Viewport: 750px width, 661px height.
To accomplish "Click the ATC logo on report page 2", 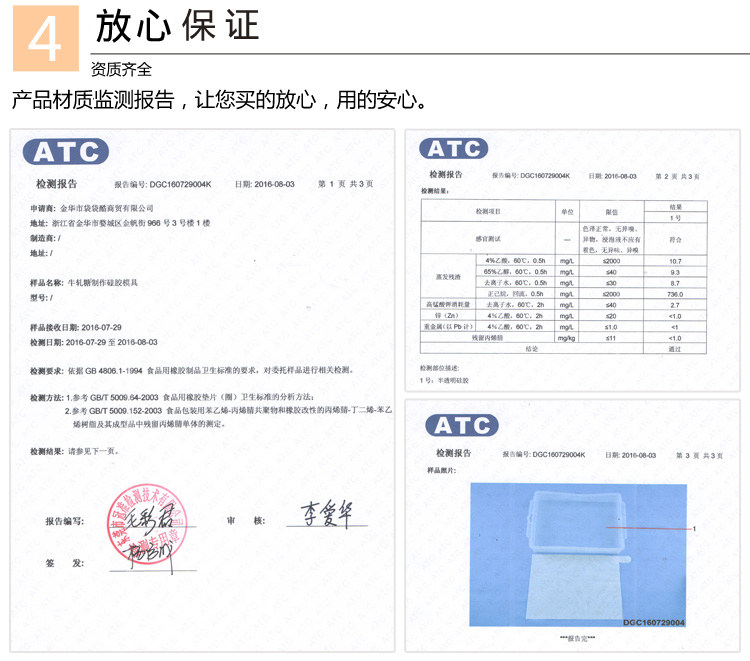I will pyautogui.click(x=453, y=148).
